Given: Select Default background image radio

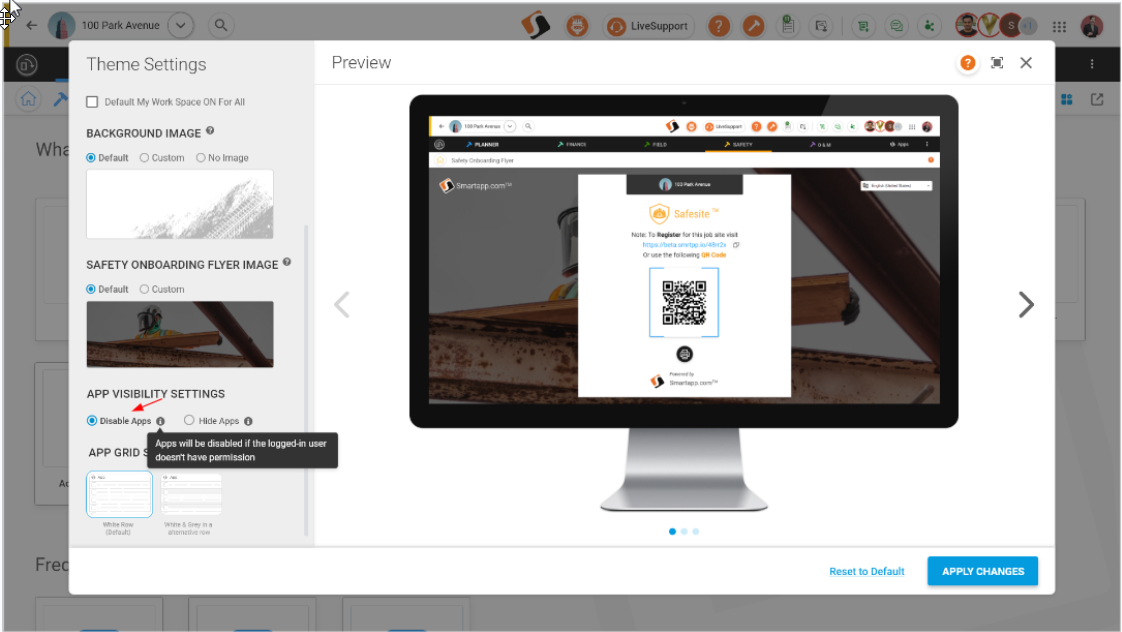Looking at the screenshot, I should [x=91, y=157].
